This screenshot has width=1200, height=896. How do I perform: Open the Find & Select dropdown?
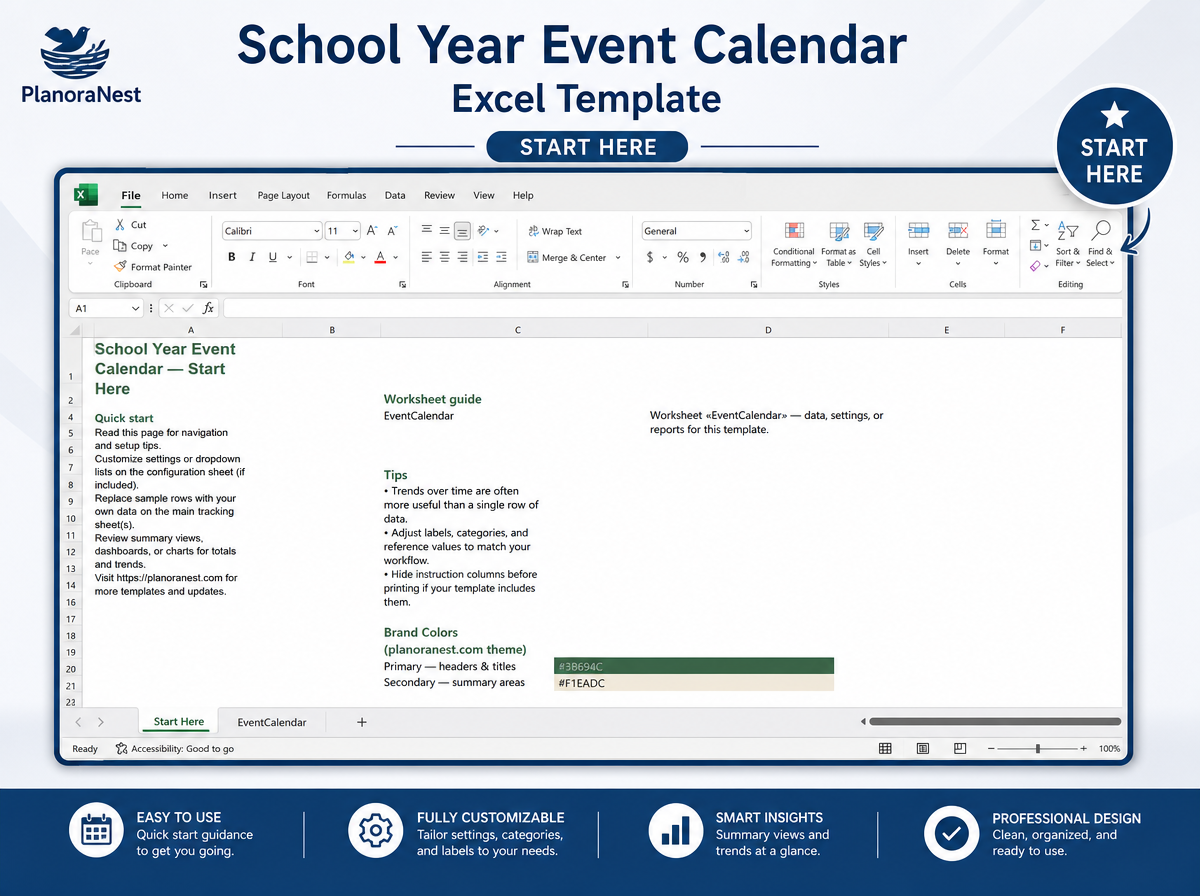[x=1100, y=245]
